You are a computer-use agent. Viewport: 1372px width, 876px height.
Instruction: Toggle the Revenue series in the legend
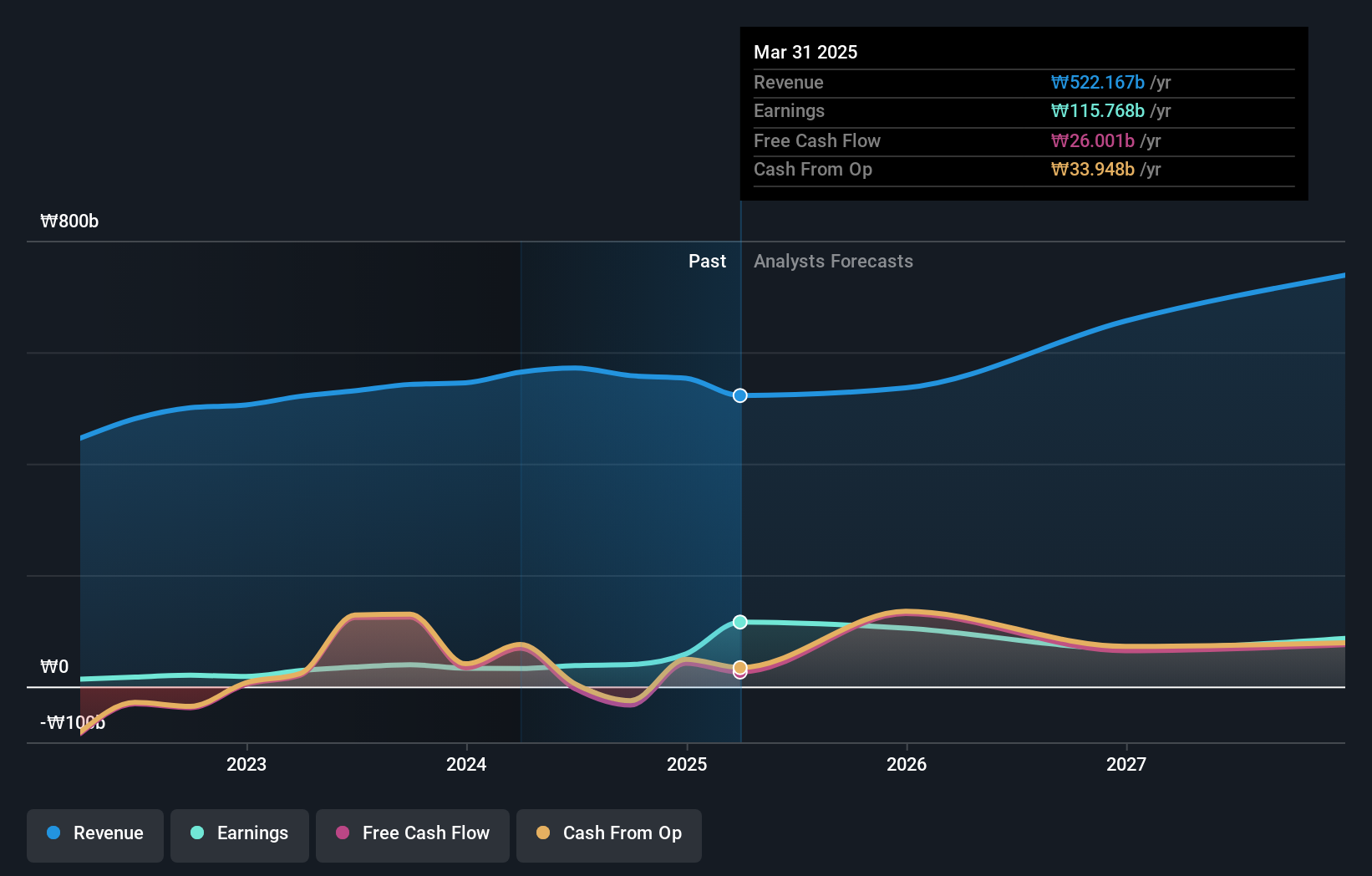(94, 834)
